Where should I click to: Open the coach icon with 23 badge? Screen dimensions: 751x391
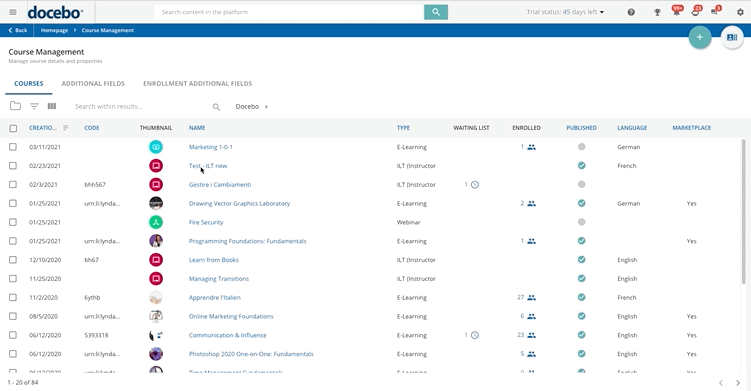(695, 12)
